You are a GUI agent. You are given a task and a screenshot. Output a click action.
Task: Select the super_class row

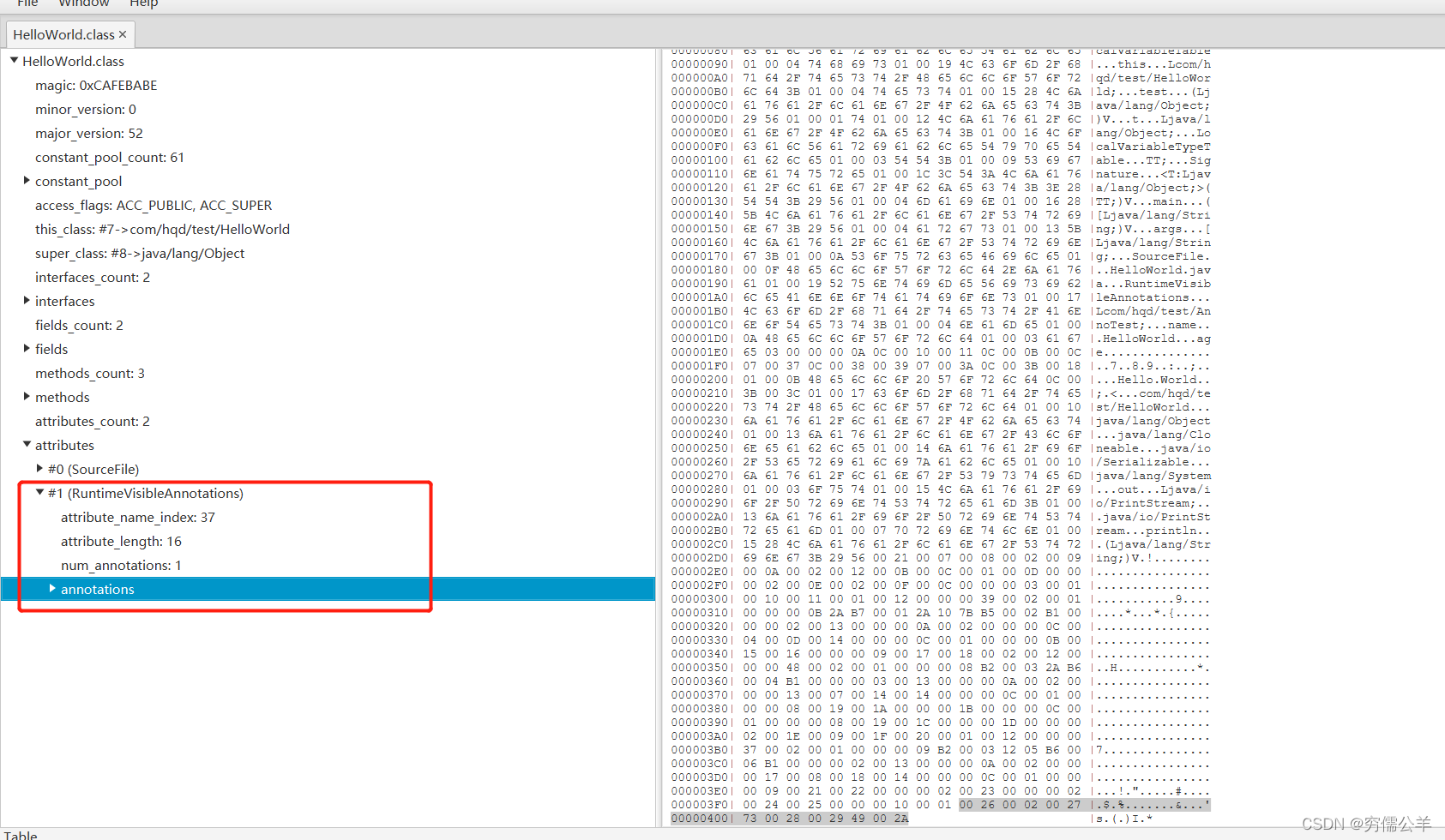[x=140, y=254]
